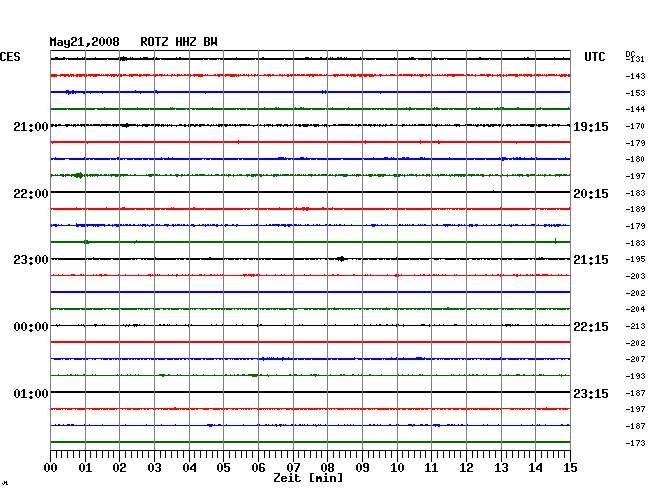650x494 pixels.
Task: Click the DC offset value -143
Action: 635,76
